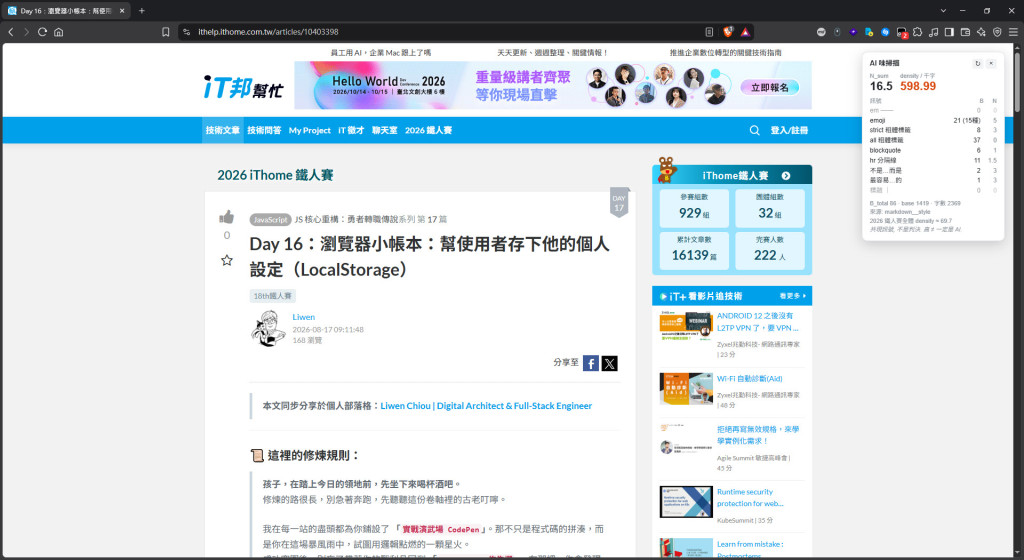The height and width of the screenshot is (560, 1024).
Task: Open the Hello World 2026 banner ad
Action: 552,86
